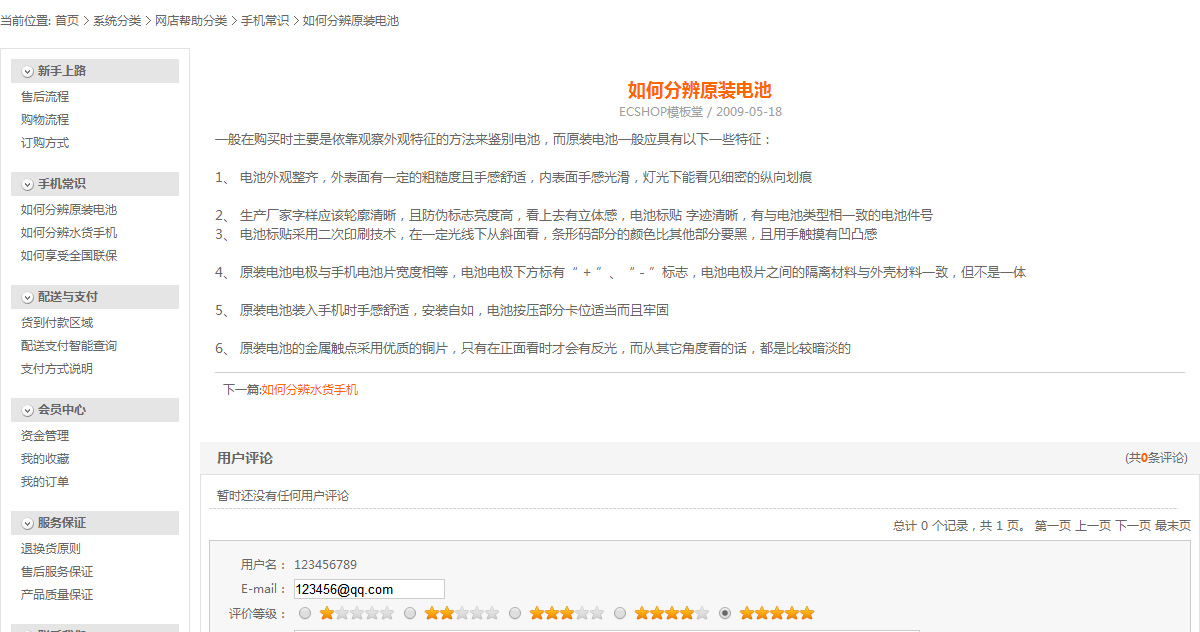Click the 服务保证 section heading
This screenshot has height=632, width=1200.
click(x=62, y=523)
